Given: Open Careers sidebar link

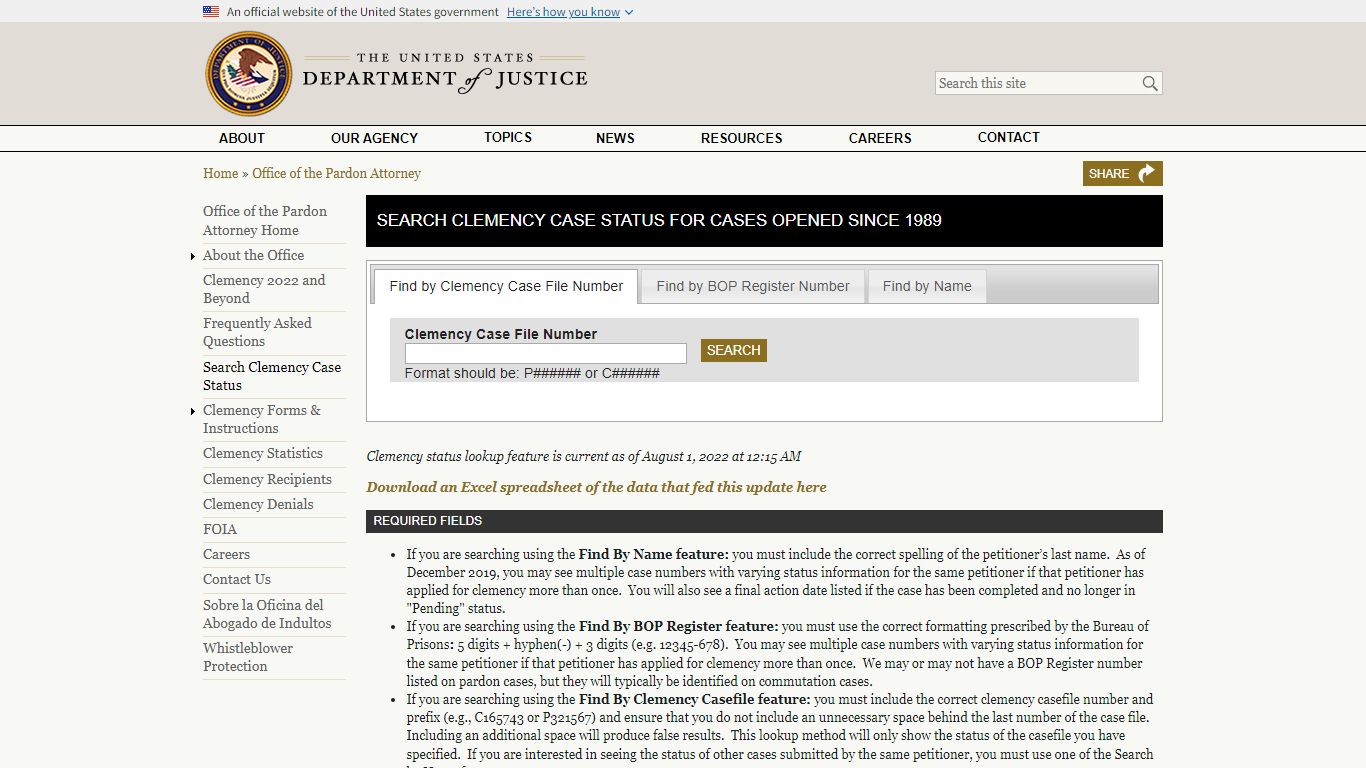Looking at the screenshot, I should click(226, 554).
